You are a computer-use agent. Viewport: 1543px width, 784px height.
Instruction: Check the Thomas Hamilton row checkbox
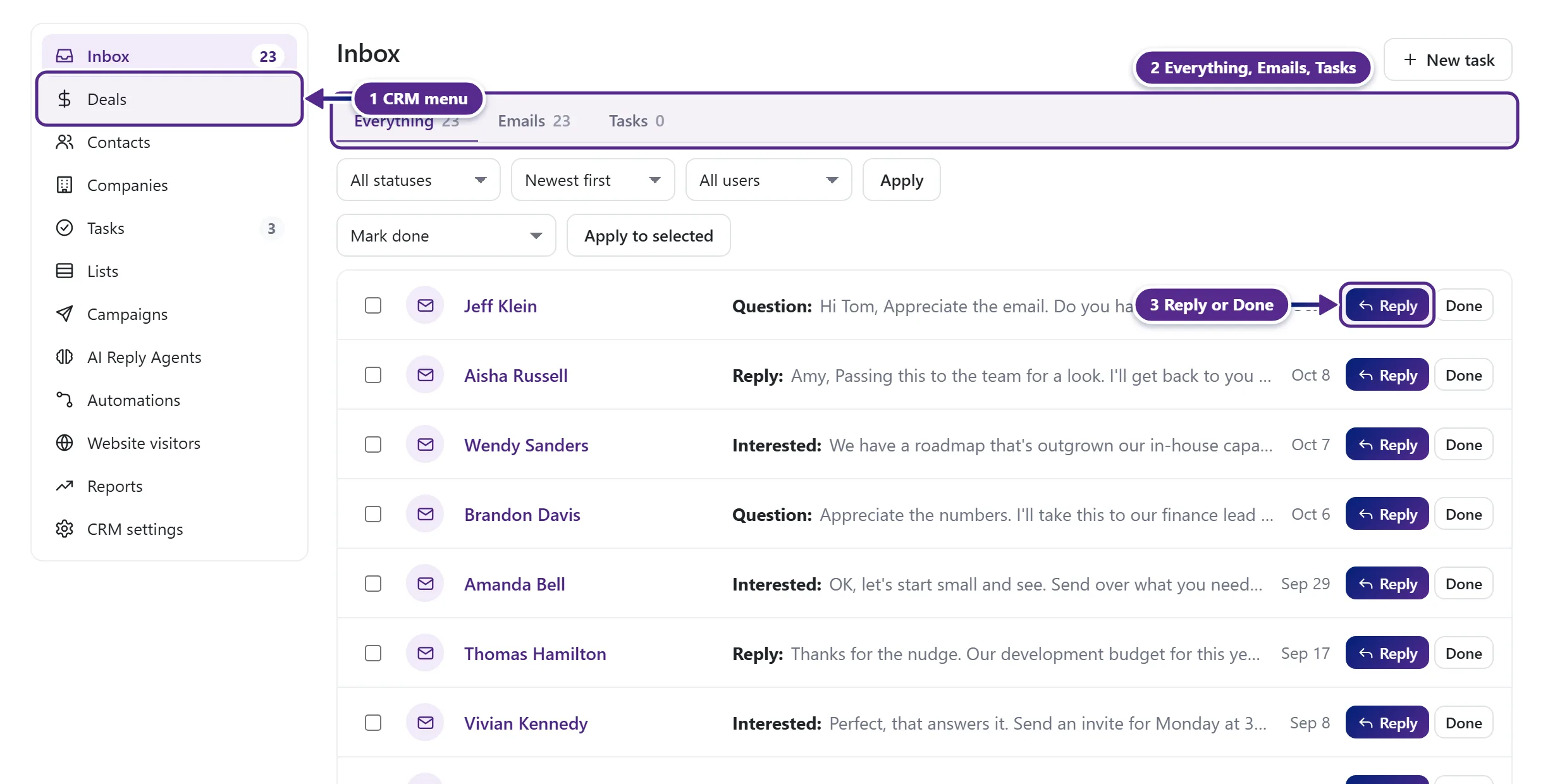click(373, 653)
